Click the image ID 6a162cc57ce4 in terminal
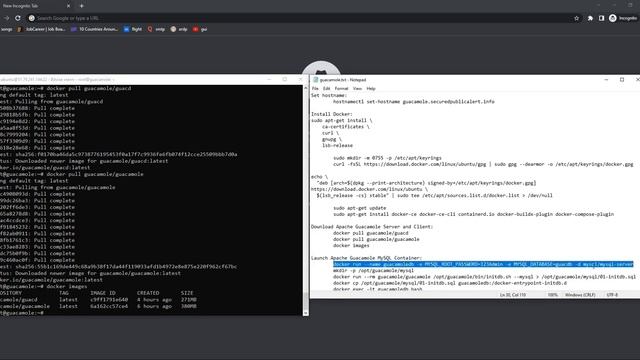 coord(109,306)
